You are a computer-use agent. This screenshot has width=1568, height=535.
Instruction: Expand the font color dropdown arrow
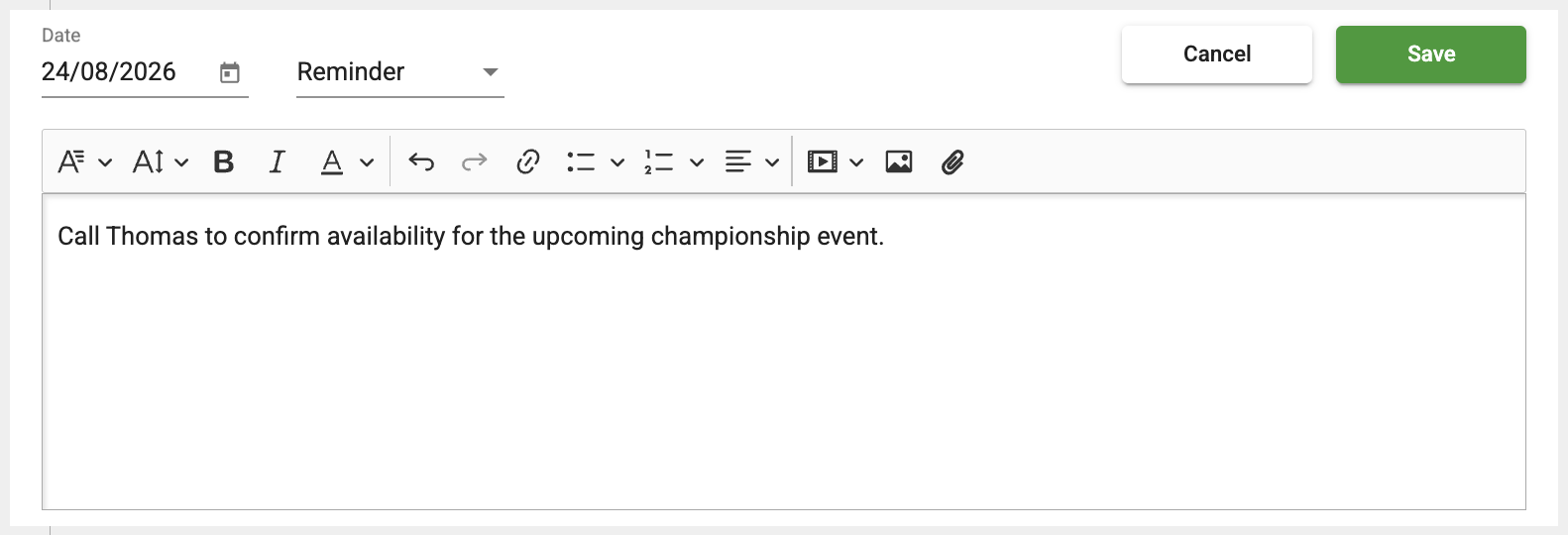(x=367, y=162)
